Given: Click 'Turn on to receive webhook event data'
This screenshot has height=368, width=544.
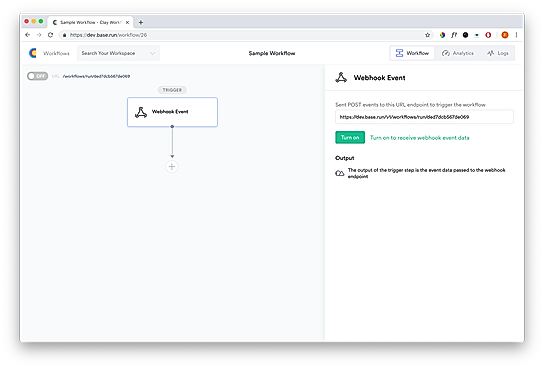Looking at the screenshot, I should pos(419,138).
